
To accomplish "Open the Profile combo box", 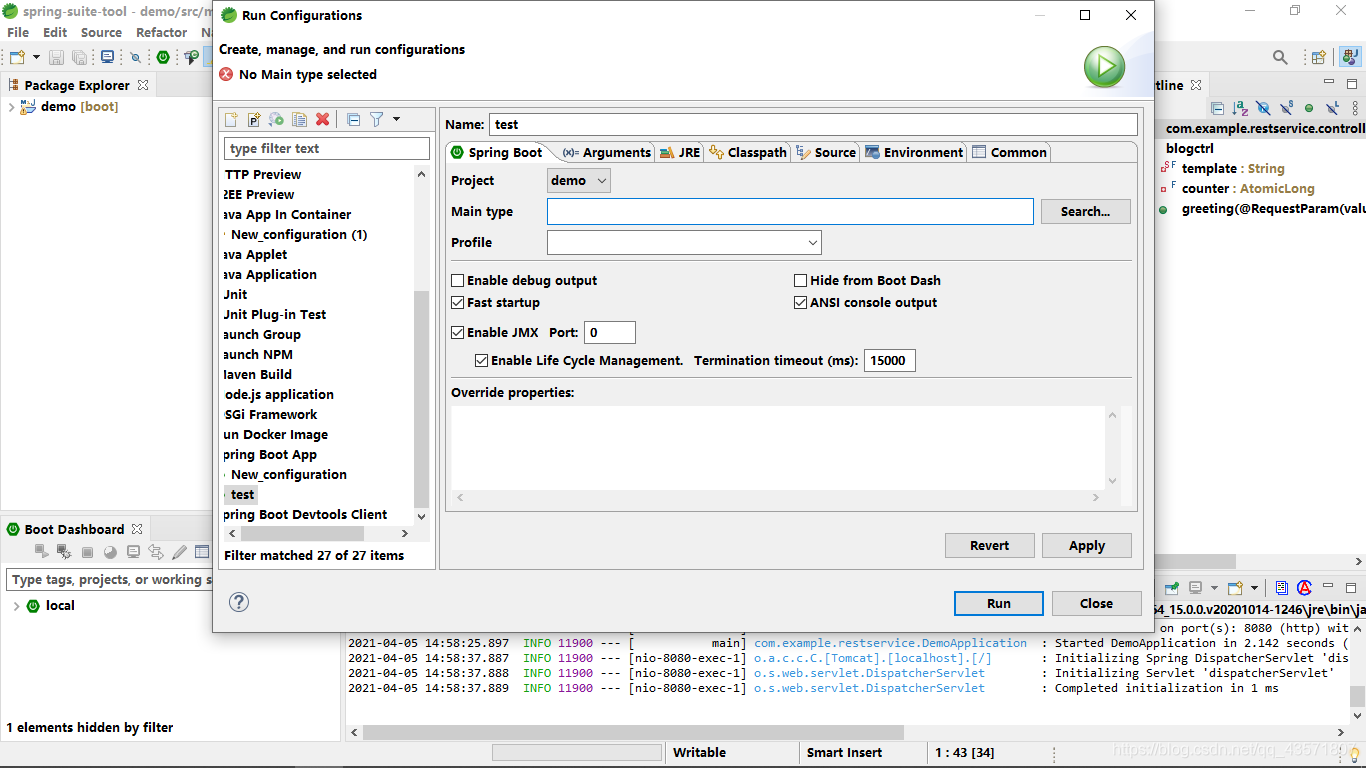I will coord(684,243).
